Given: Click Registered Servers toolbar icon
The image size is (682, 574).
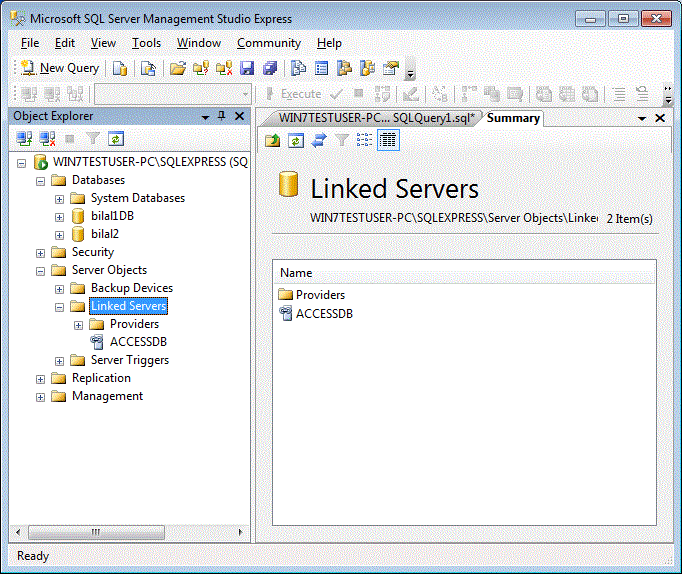Looking at the screenshot, I should 298,68.
